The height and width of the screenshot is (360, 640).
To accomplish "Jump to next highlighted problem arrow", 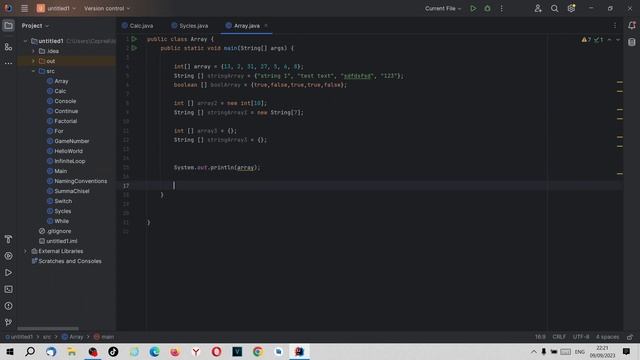I will coord(618,40).
